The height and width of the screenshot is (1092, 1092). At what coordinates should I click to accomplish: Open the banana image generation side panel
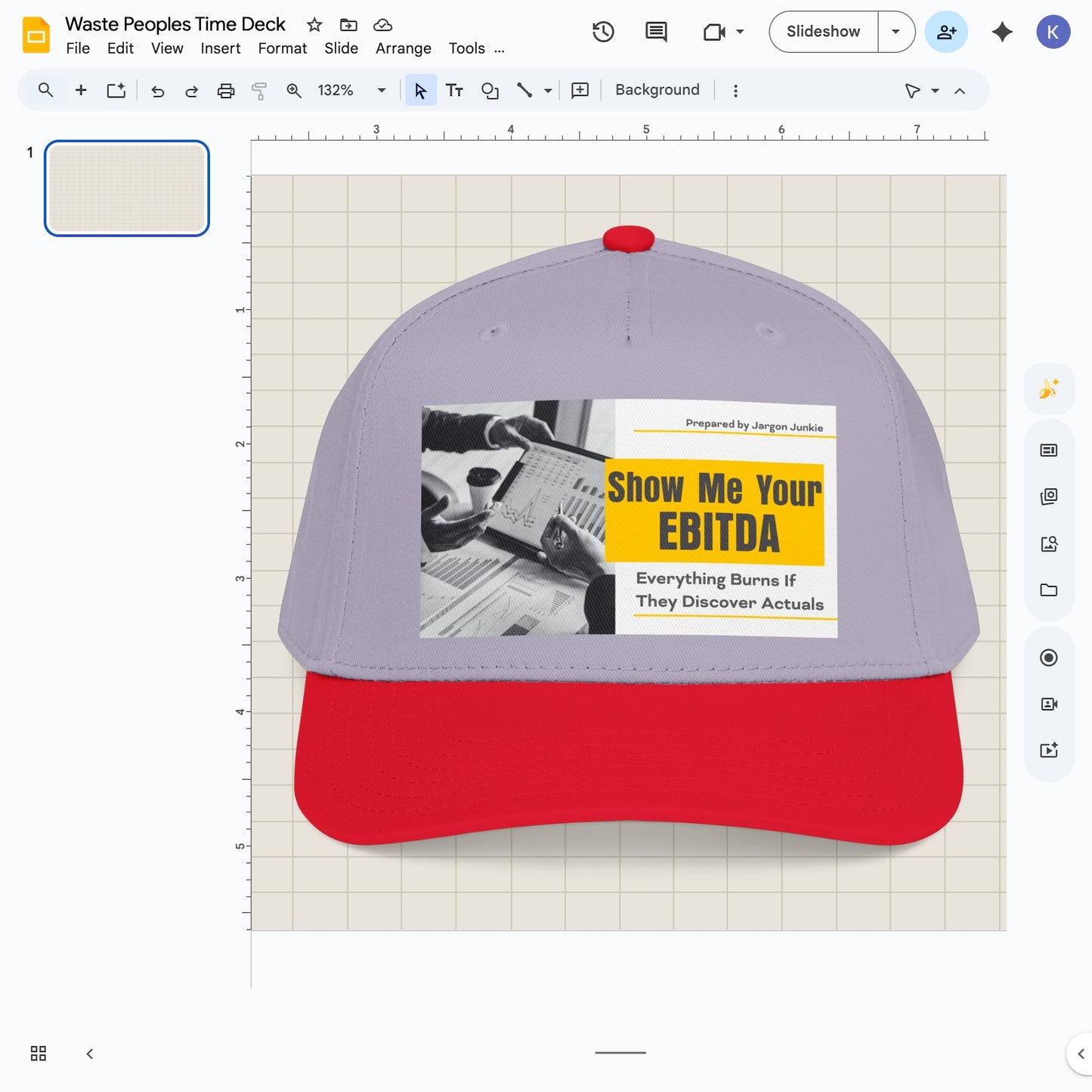pyautogui.click(x=1049, y=389)
